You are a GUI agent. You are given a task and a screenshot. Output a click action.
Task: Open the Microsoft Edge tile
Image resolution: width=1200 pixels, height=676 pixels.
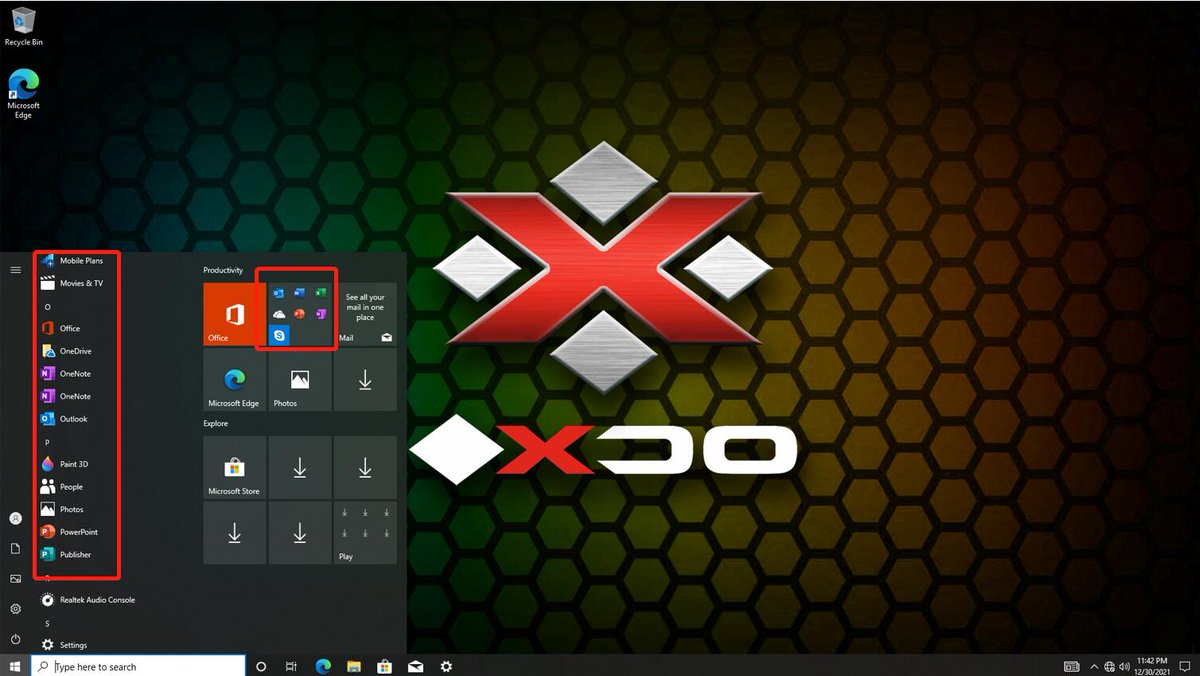point(234,379)
